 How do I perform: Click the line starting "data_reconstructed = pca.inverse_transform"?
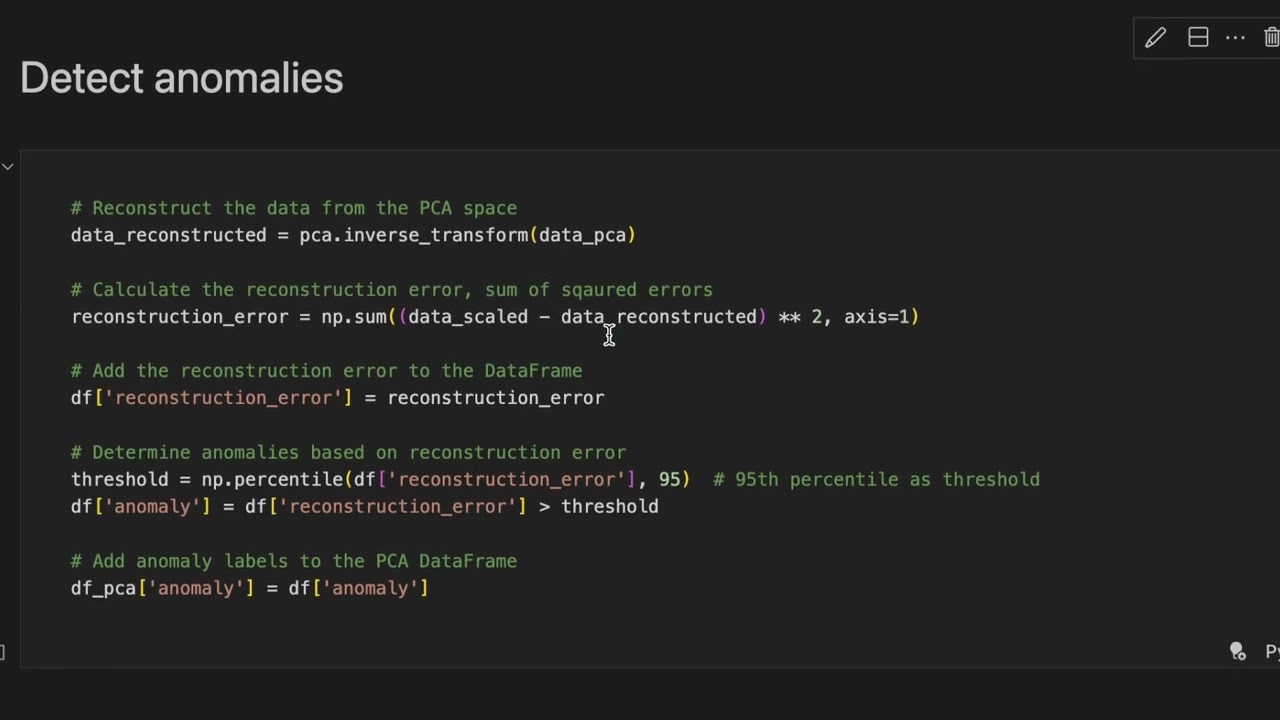point(353,235)
